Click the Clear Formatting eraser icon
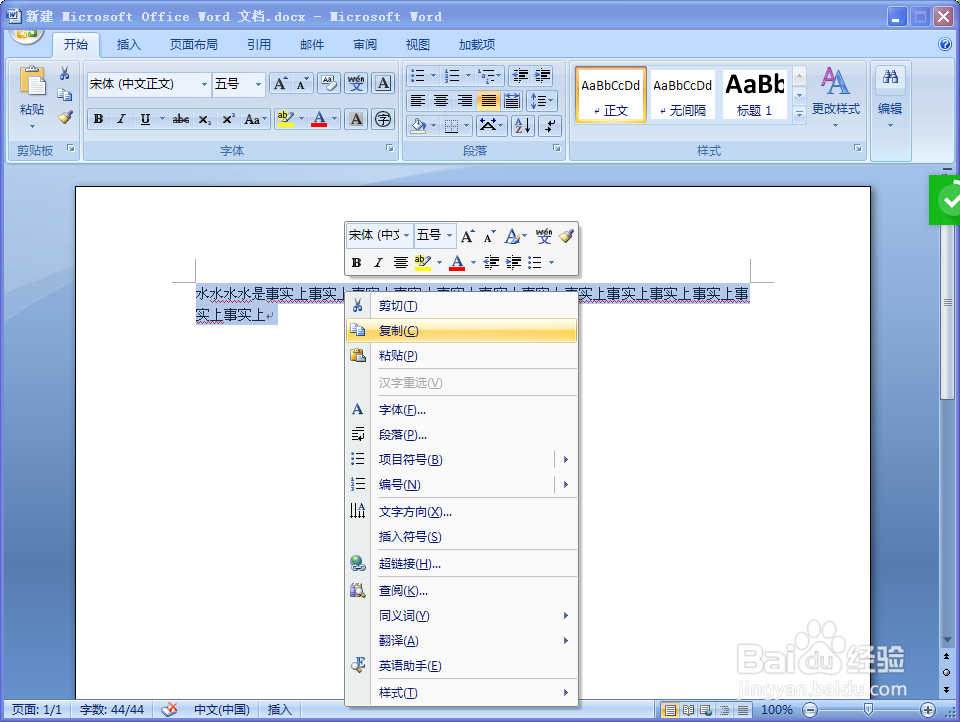This screenshot has width=960, height=722. tap(329, 83)
